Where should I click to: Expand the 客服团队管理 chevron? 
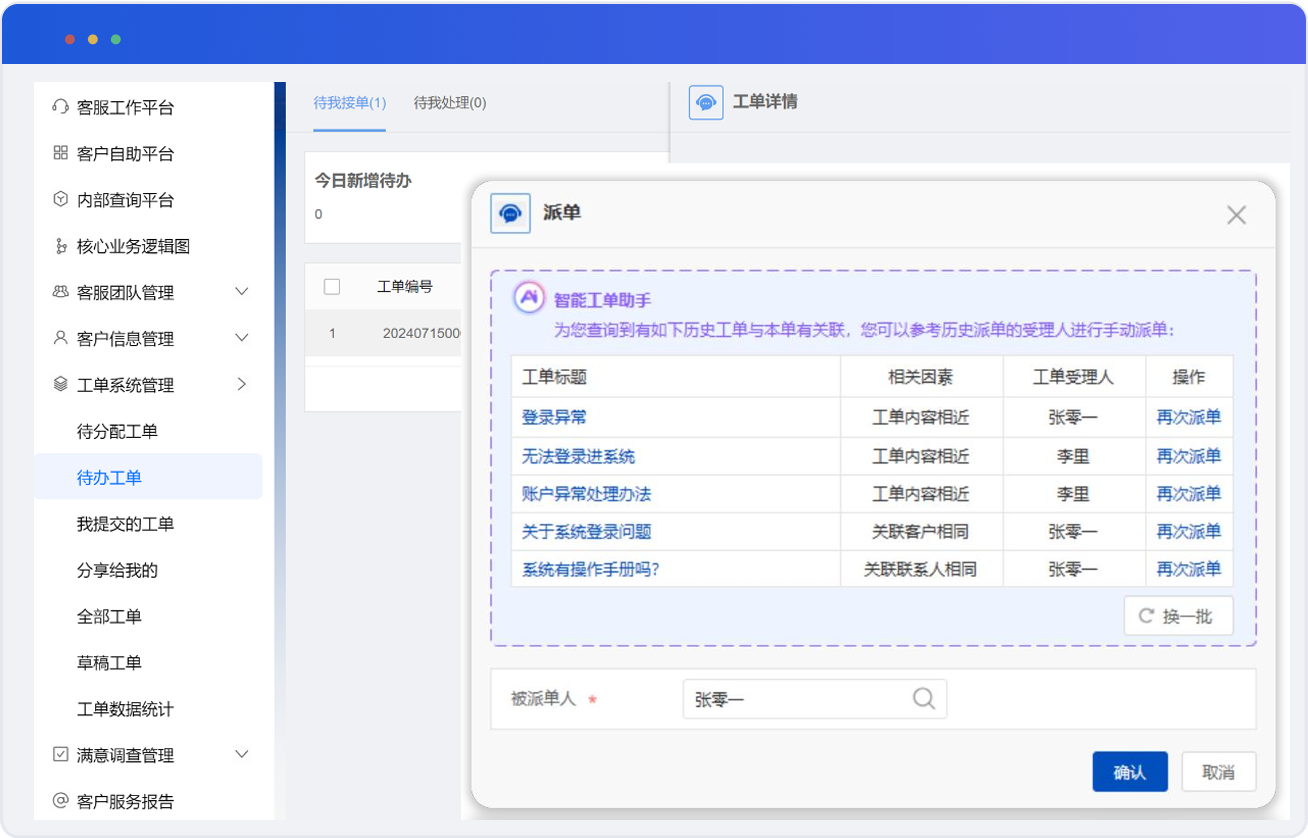(241, 291)
